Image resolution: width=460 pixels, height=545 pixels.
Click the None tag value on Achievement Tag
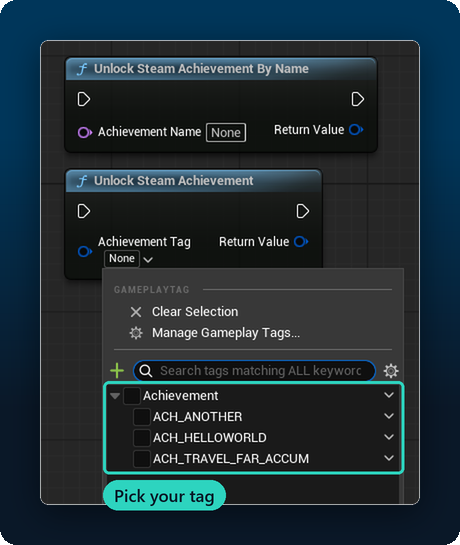[x=122, y=259]
